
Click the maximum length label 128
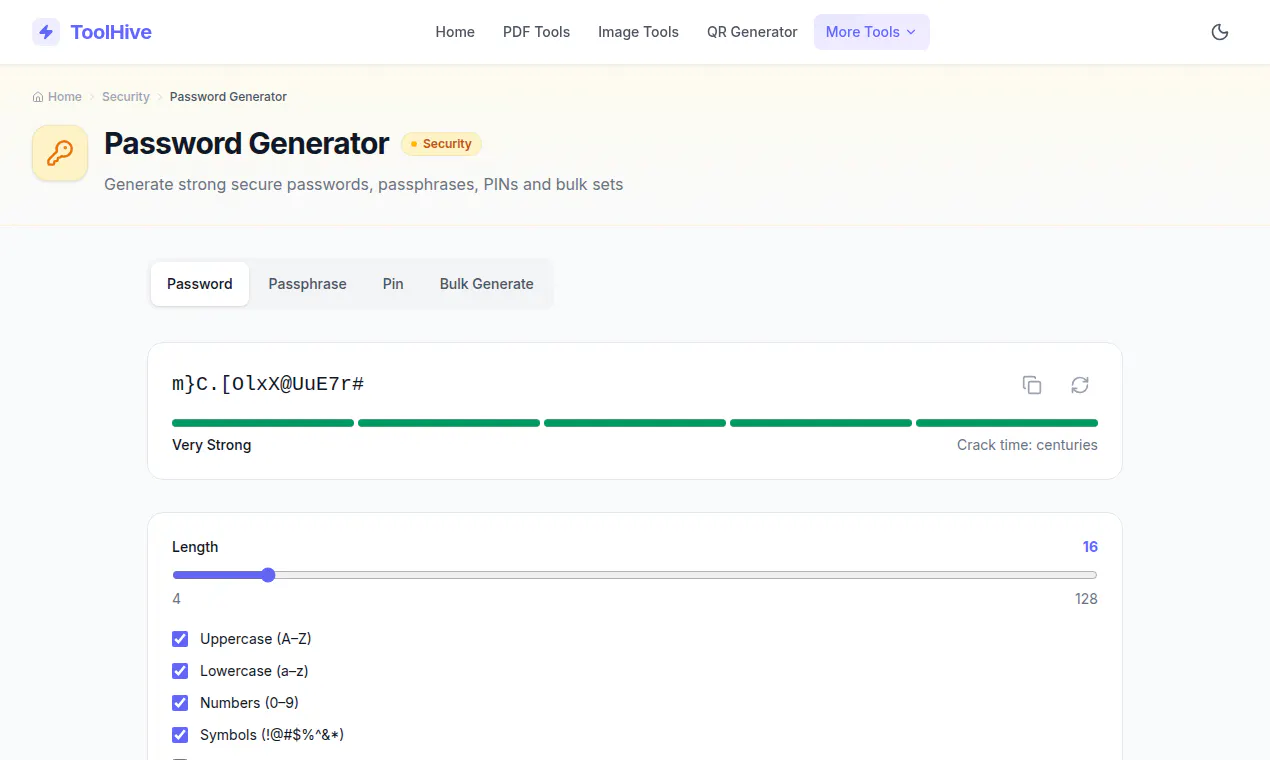click(1086, 599)
